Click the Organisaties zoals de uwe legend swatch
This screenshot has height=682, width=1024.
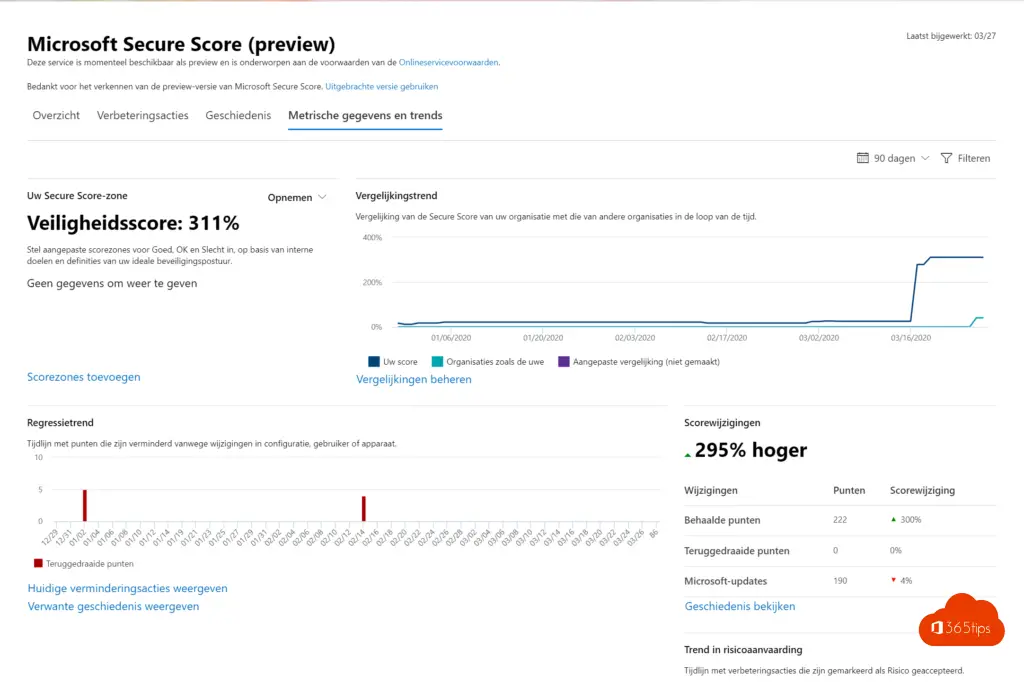(x=437, y=362)
